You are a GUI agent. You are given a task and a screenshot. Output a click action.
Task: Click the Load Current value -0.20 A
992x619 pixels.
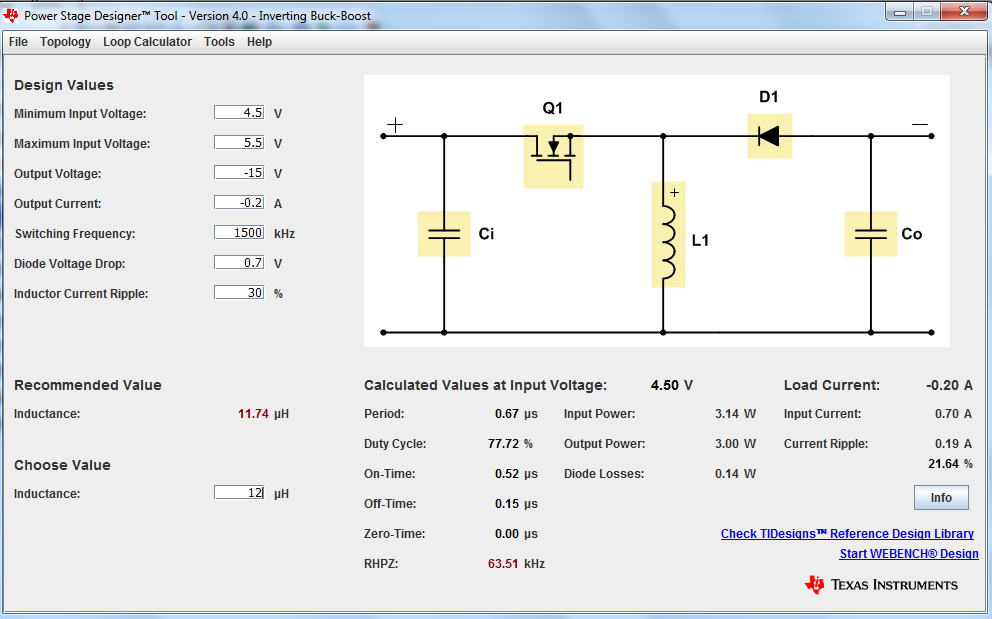point(949,385)
